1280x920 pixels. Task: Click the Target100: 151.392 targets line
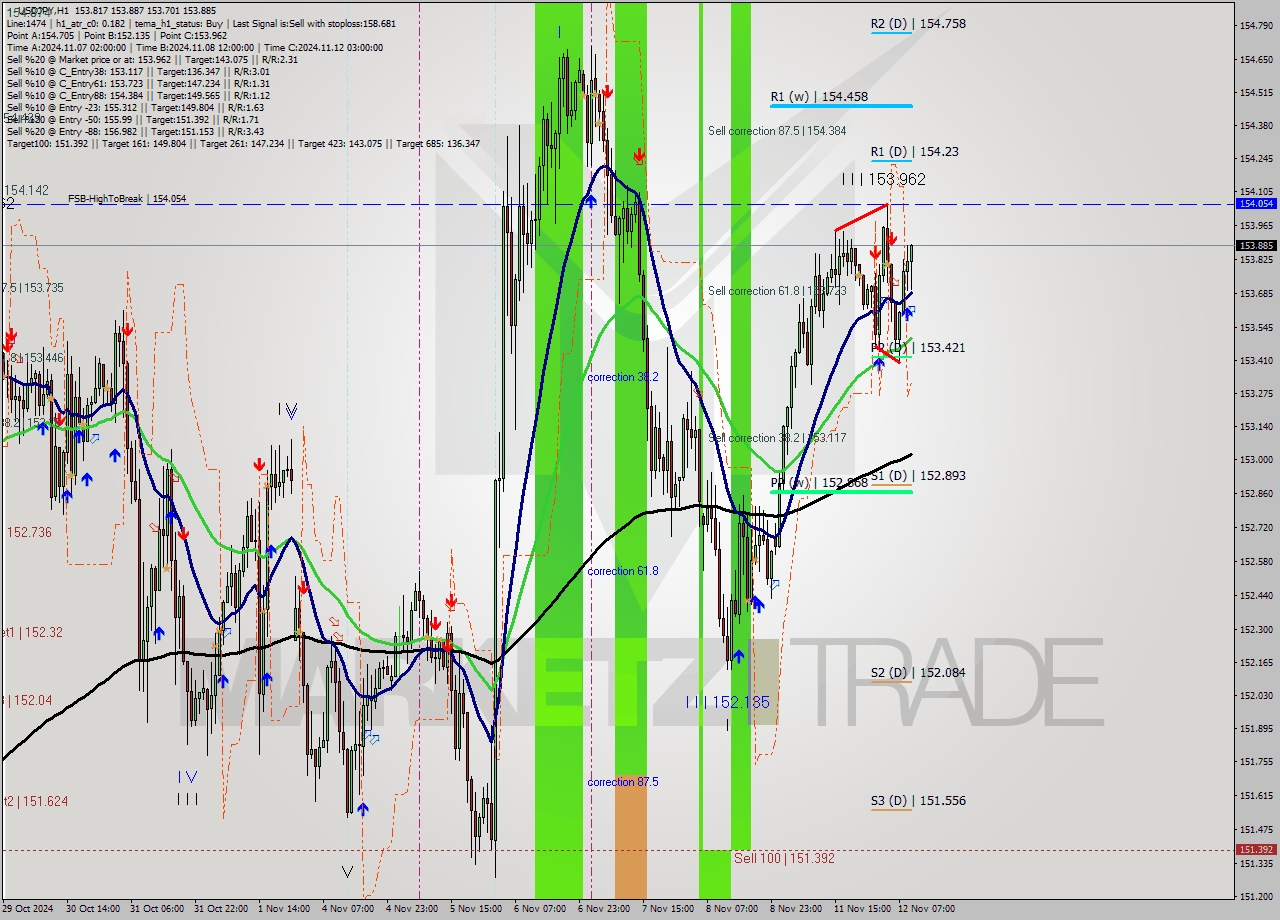point(243,144)
